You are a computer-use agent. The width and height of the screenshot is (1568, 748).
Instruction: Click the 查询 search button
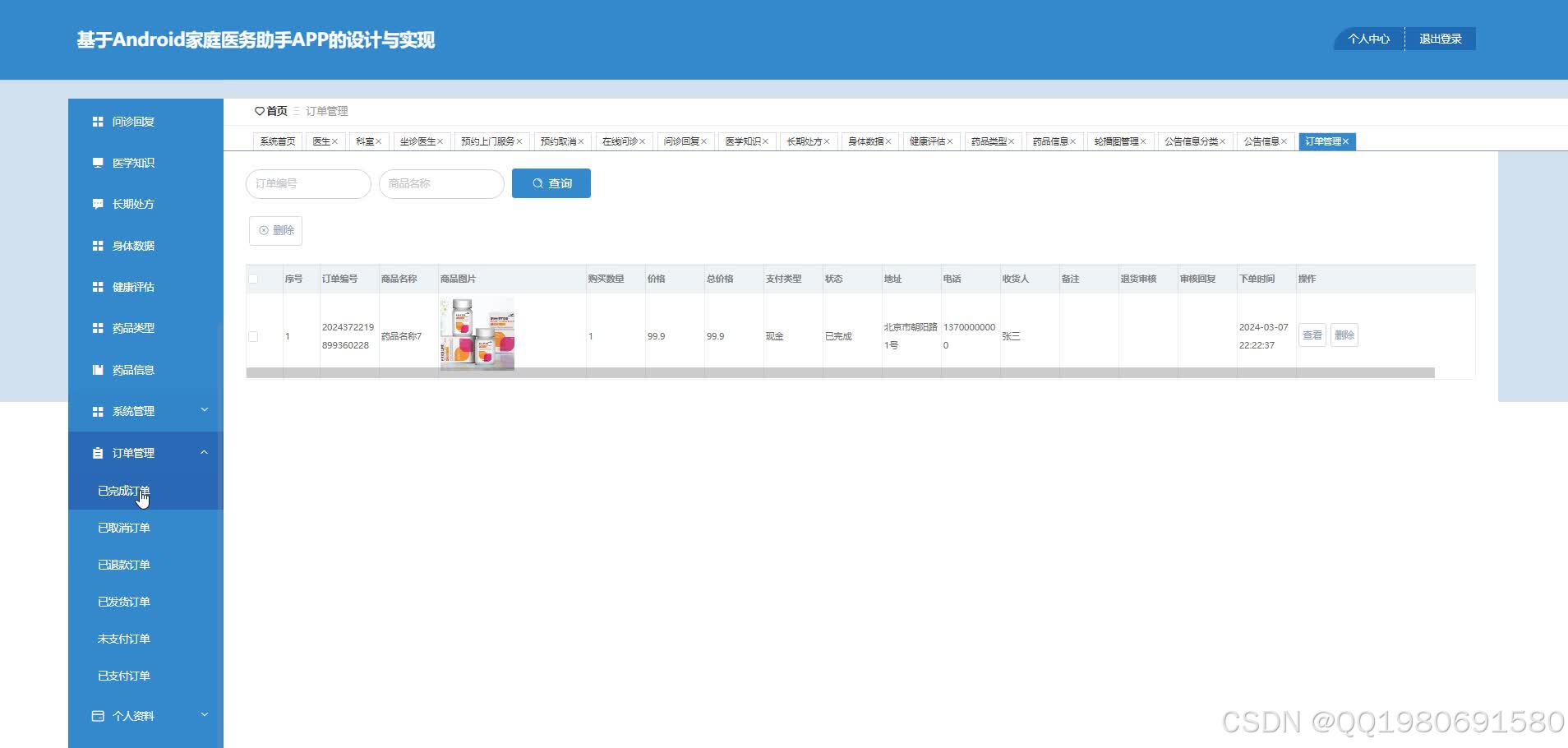pos(551,183)
